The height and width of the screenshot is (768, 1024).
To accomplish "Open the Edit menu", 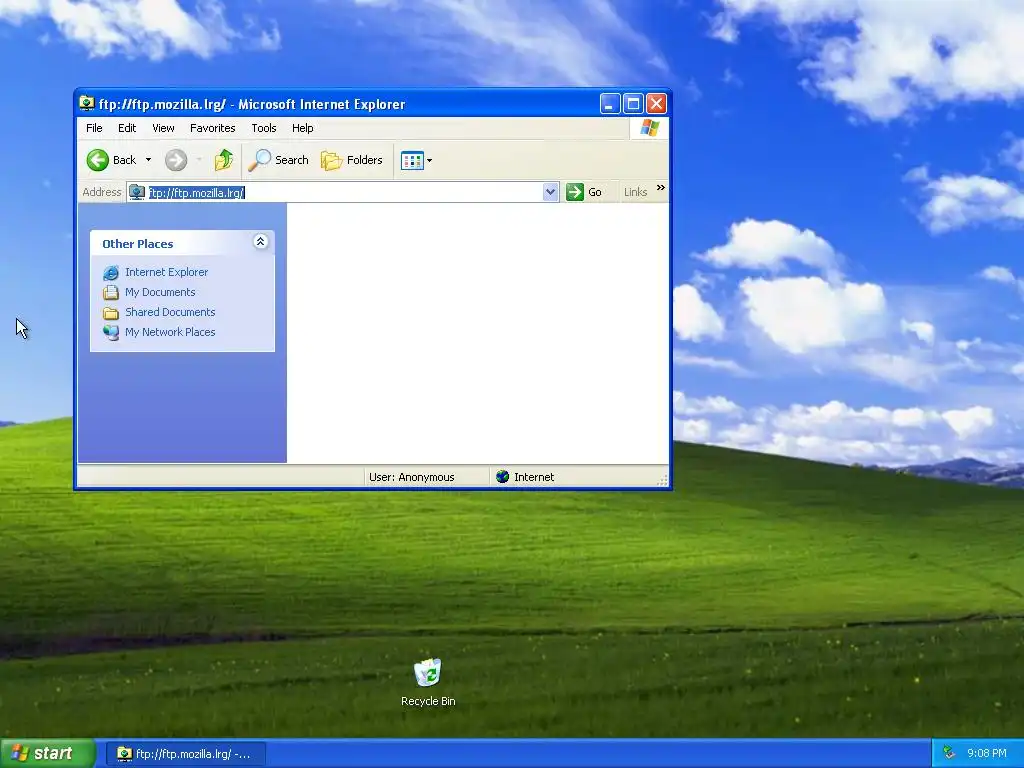I will (x=127, y=128).
